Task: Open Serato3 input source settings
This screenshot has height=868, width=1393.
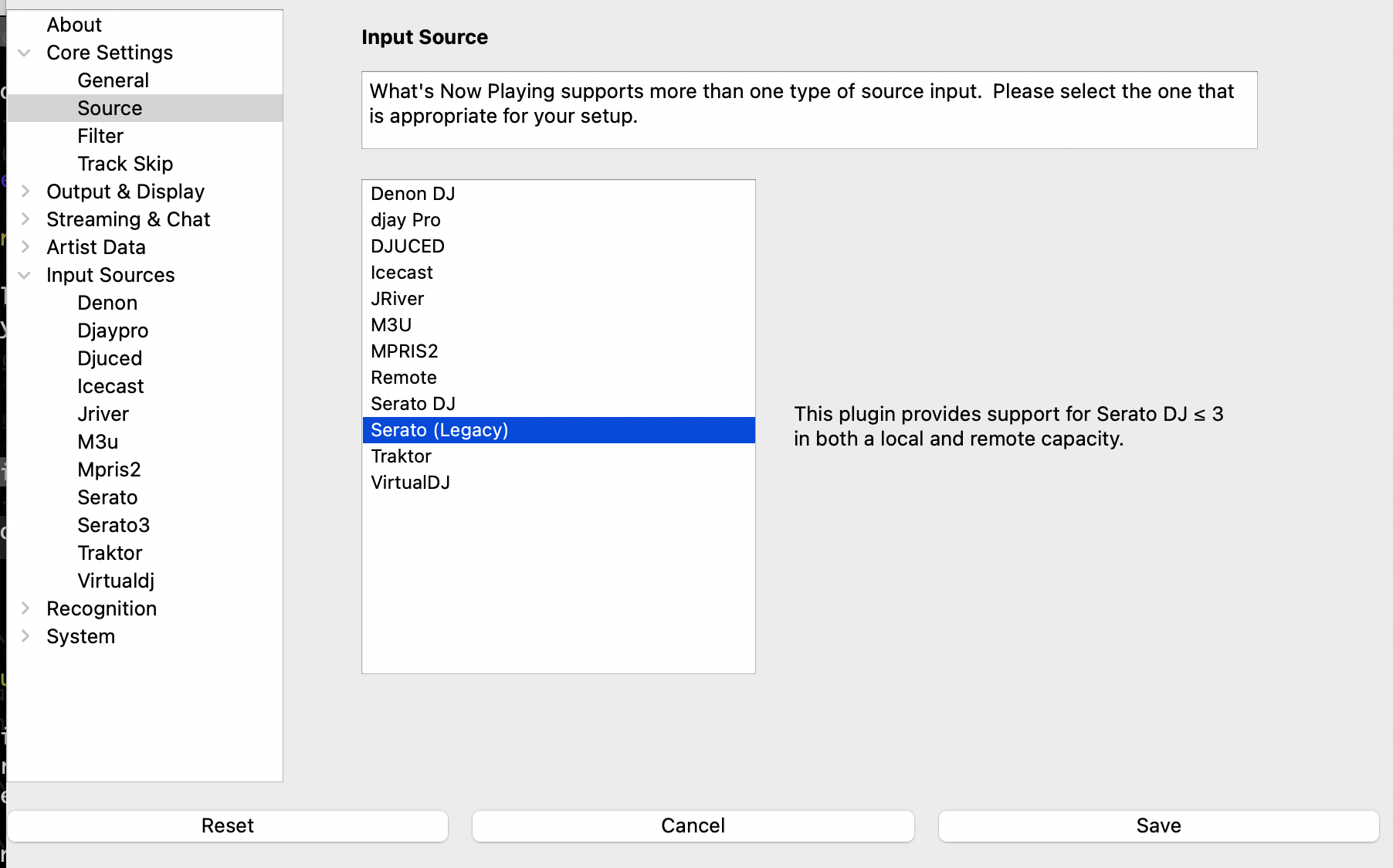Action: click(114, 525)
